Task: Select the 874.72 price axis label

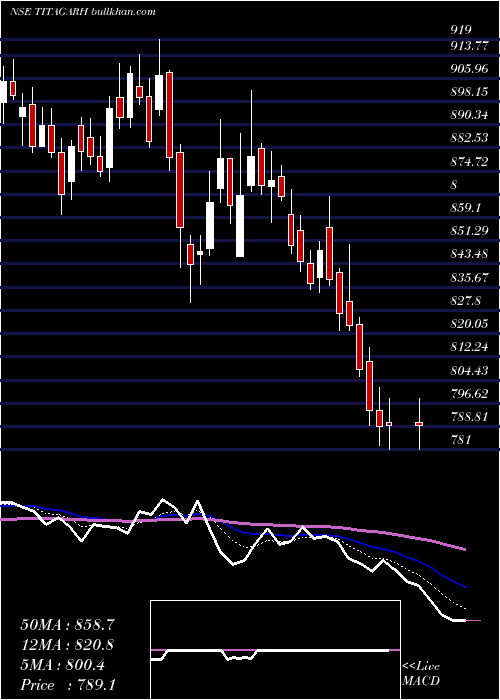Action: [x=471, y=162]
